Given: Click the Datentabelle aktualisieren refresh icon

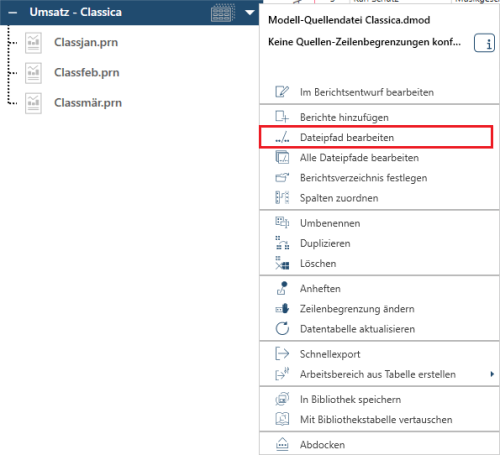Looking at the screenshot, I should (x=282, y=329).
